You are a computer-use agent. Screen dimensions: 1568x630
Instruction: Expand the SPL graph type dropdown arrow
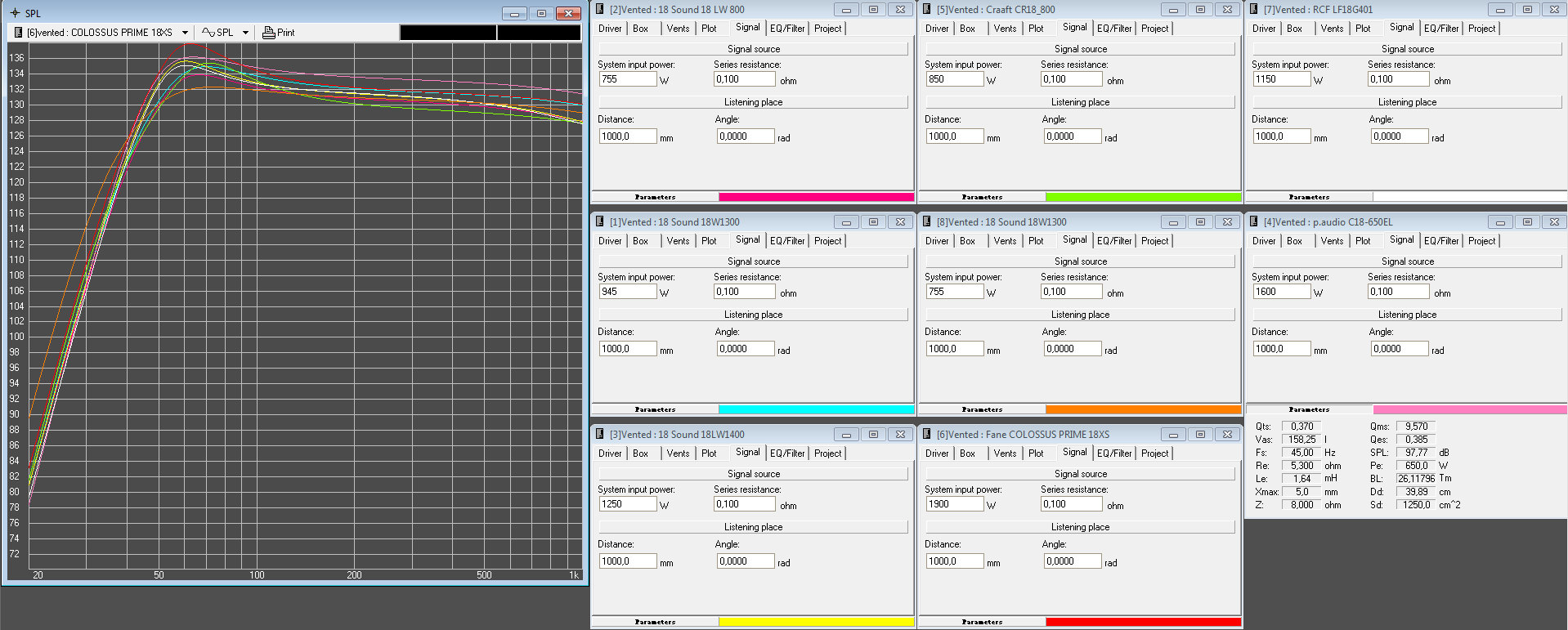pyautogui.click(x=245, y=33)
